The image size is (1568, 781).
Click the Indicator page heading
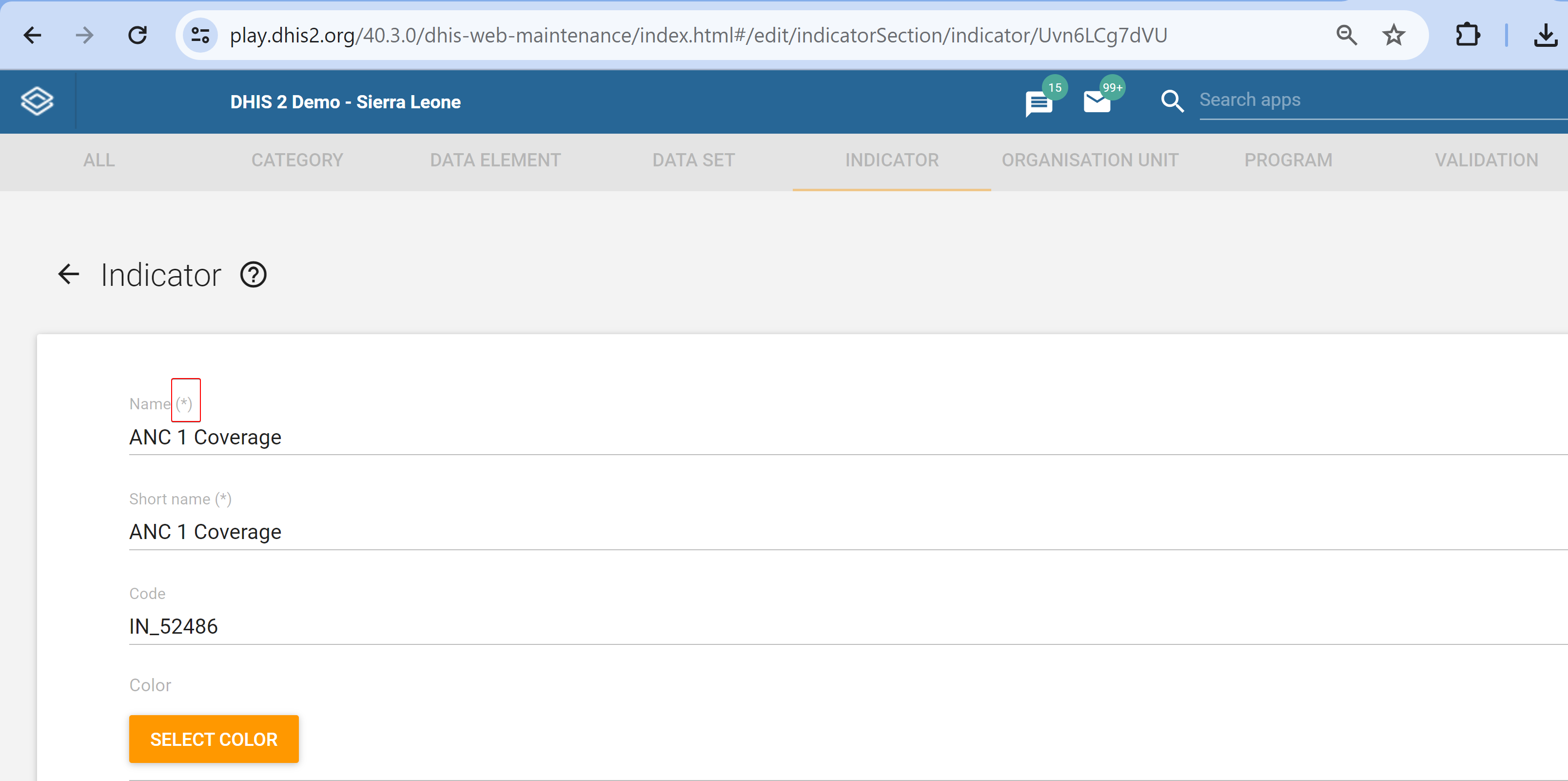pos(161,275)
